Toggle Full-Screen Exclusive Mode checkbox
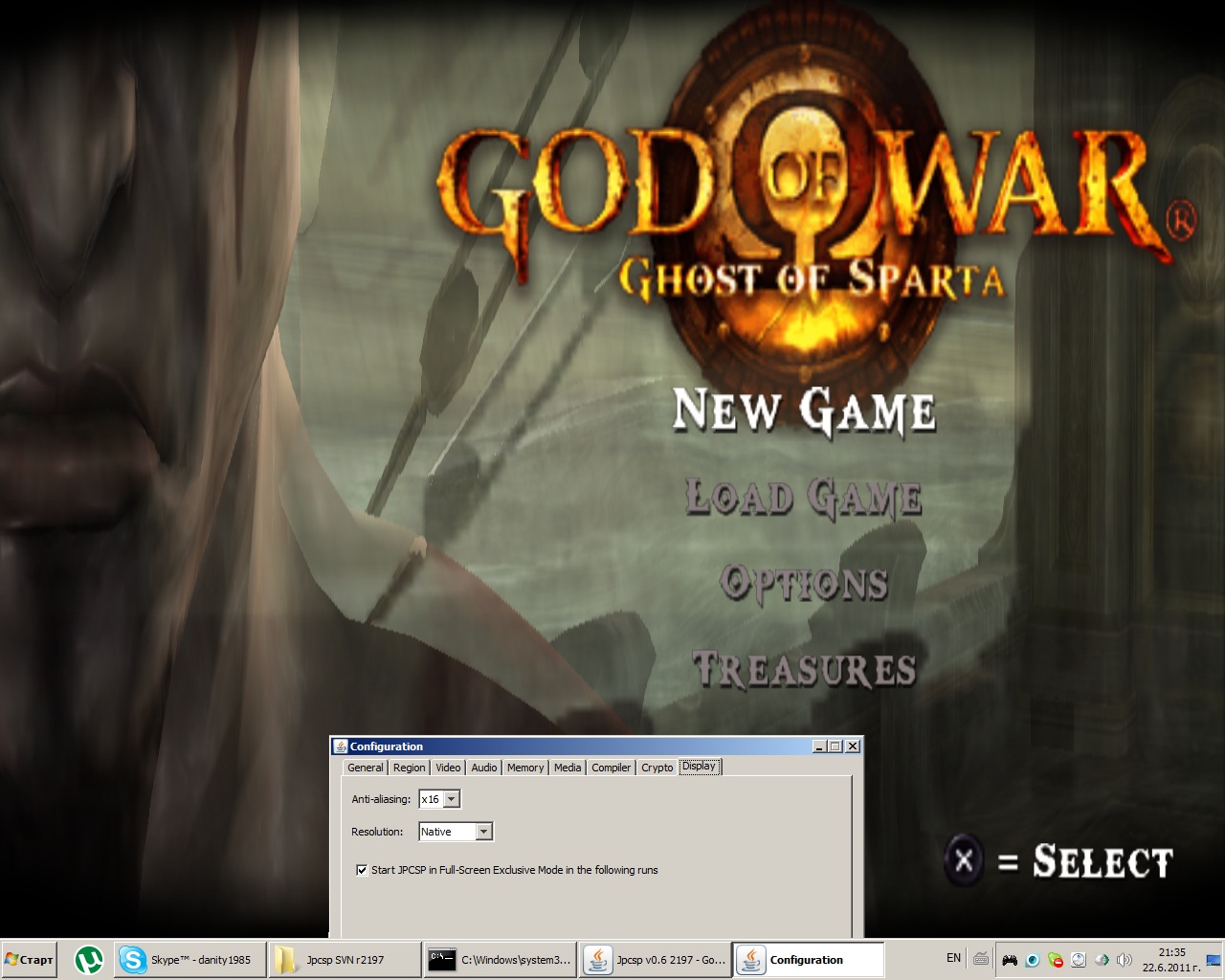 click(362, 870)
